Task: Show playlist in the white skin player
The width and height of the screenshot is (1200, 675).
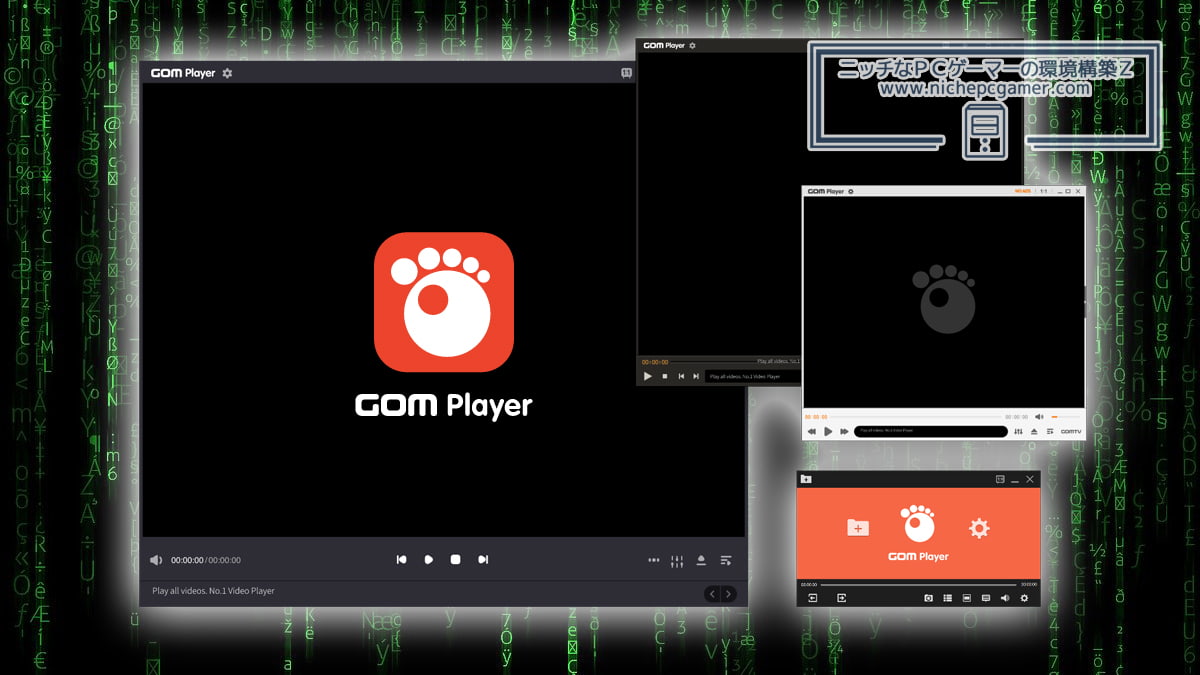Action: click(1050, 432)
